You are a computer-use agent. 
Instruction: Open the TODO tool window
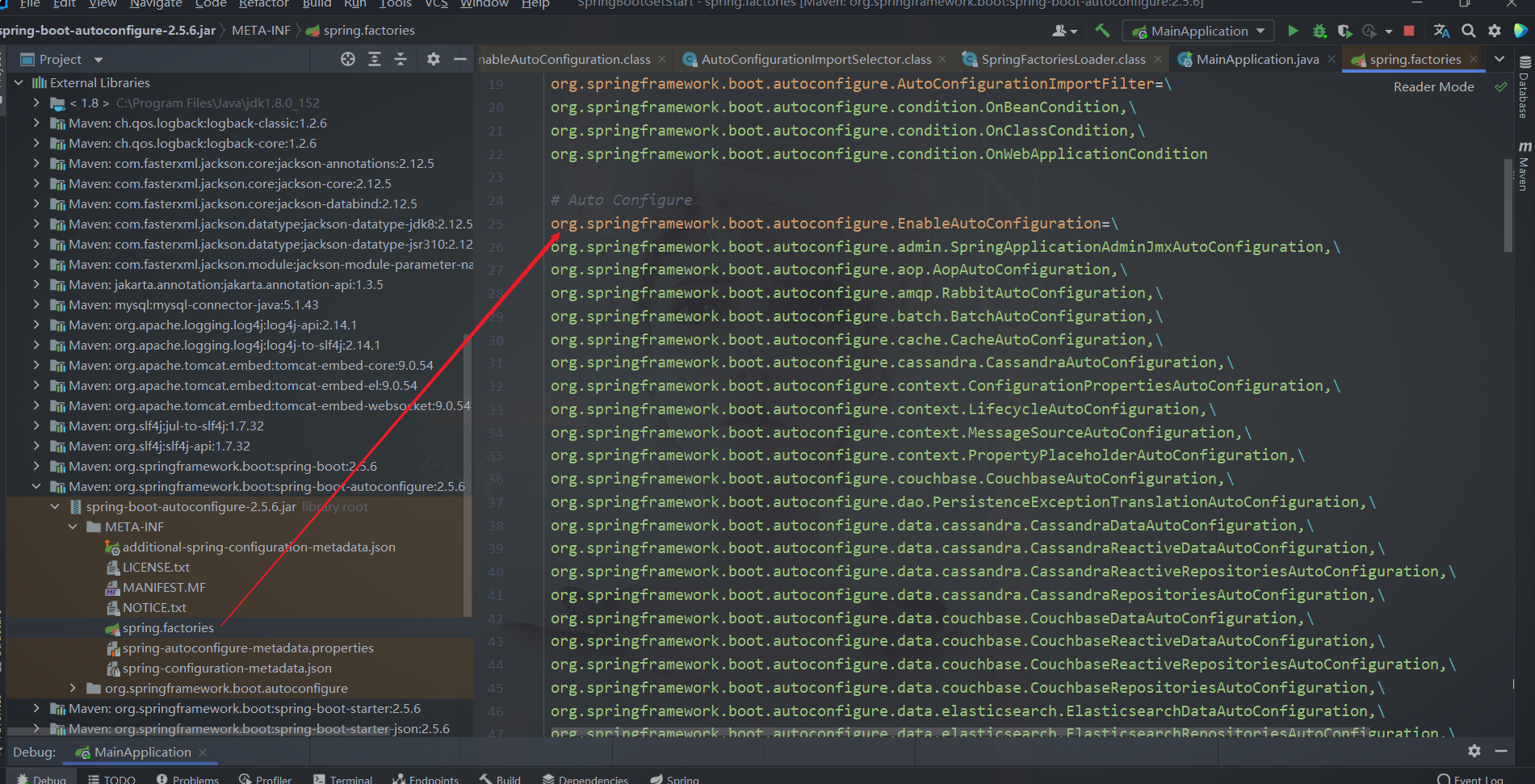point(111,778)
